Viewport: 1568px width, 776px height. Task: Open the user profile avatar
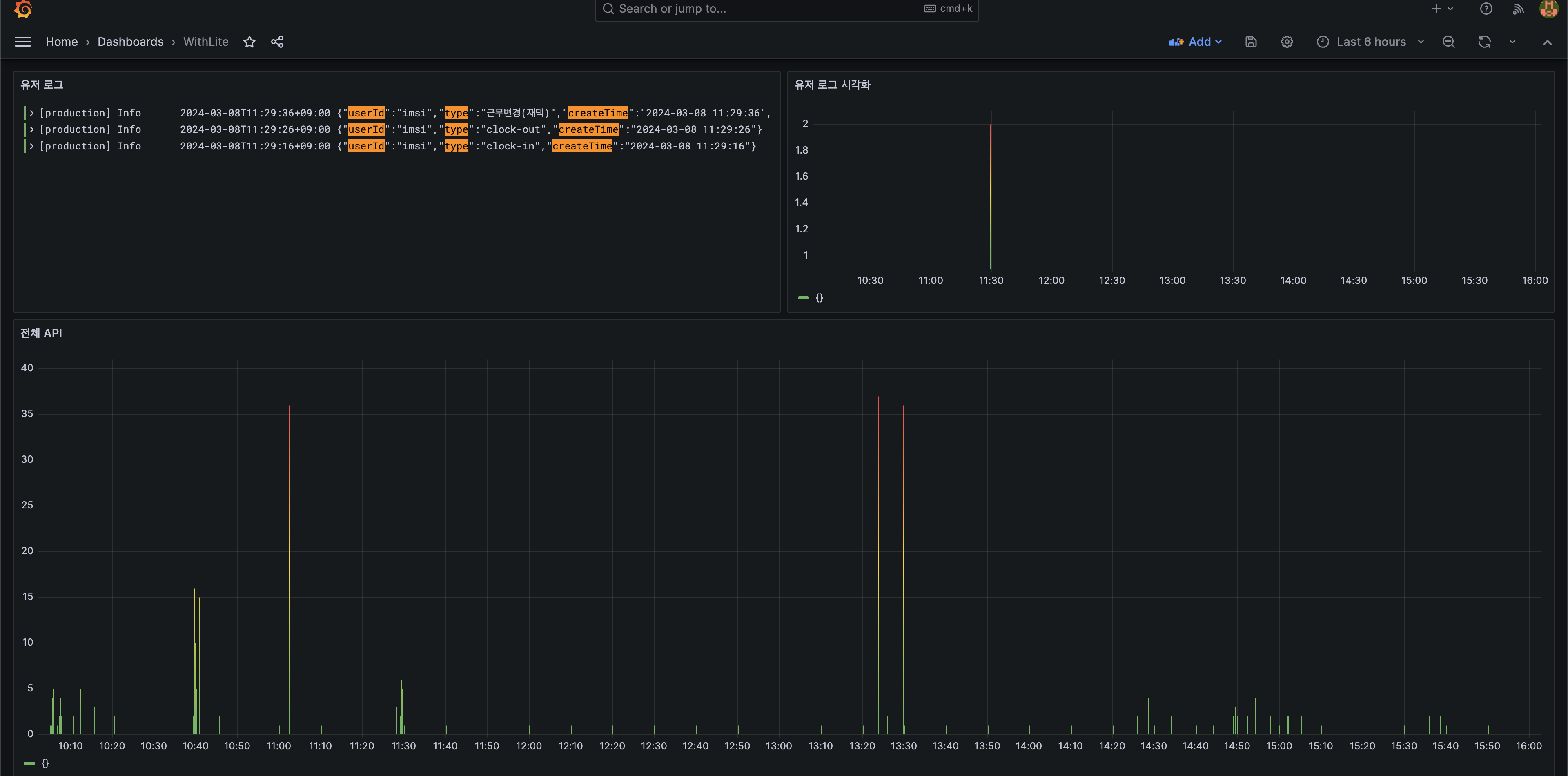tap(1548, 9)
